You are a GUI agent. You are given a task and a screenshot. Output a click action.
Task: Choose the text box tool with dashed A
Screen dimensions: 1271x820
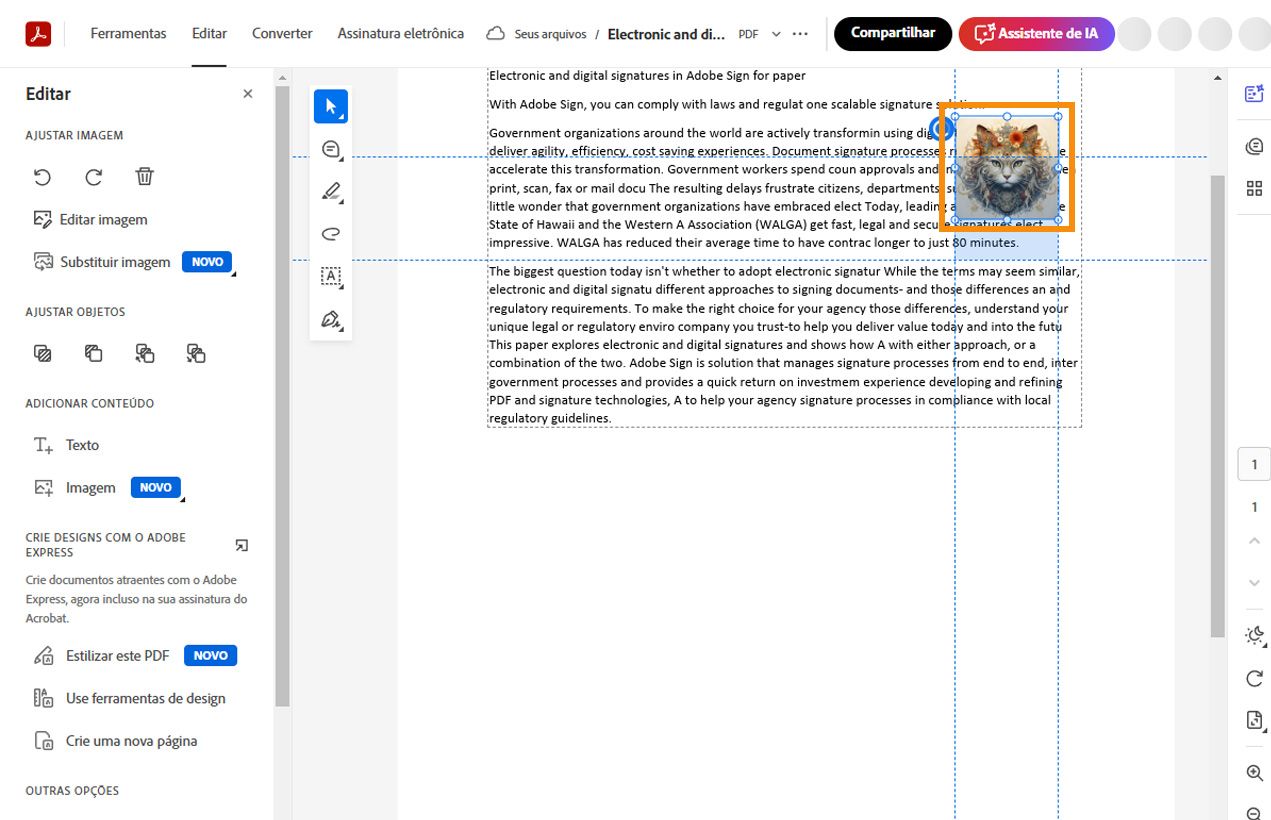click(330, 277)
